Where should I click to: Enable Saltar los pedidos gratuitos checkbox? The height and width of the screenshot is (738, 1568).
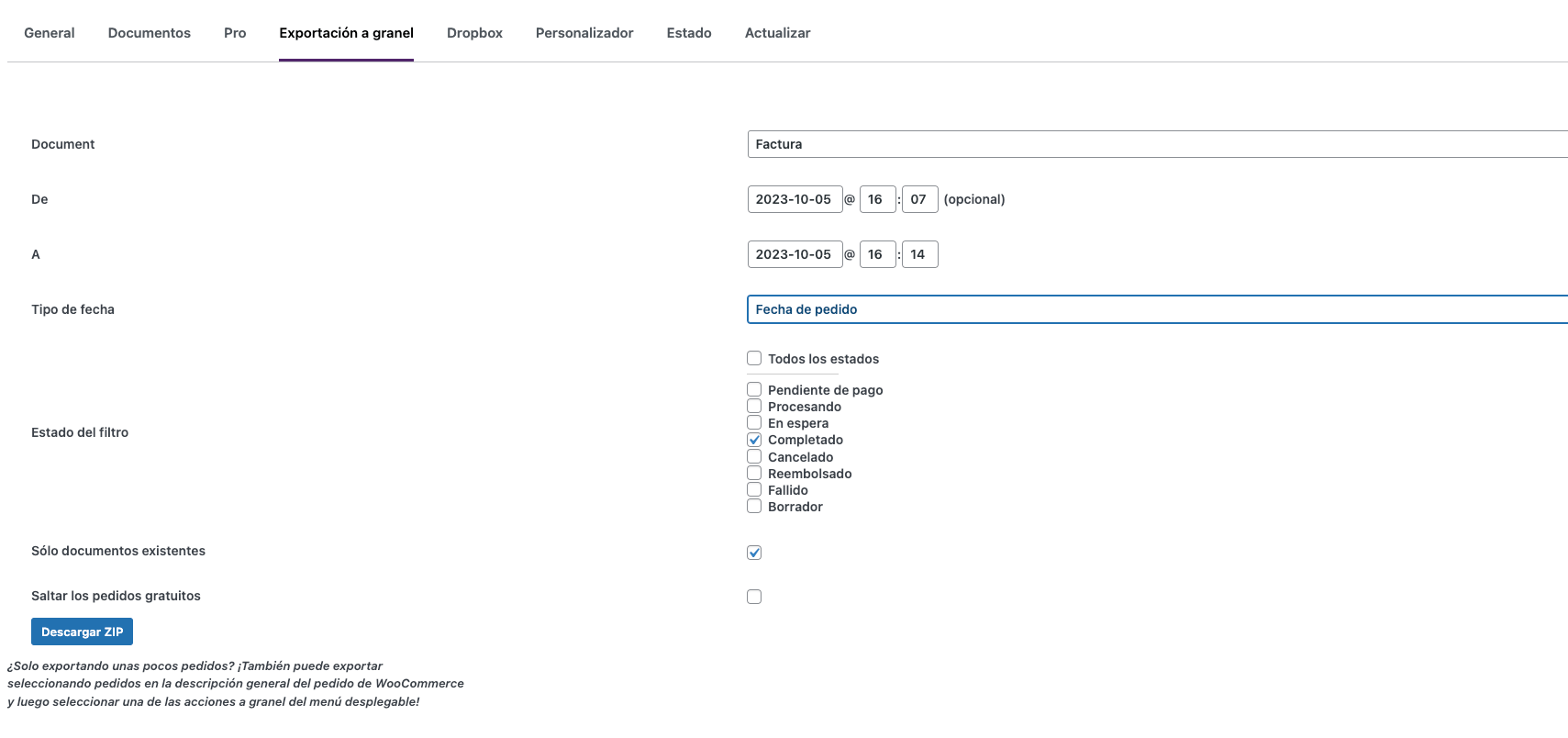[754, 597]
